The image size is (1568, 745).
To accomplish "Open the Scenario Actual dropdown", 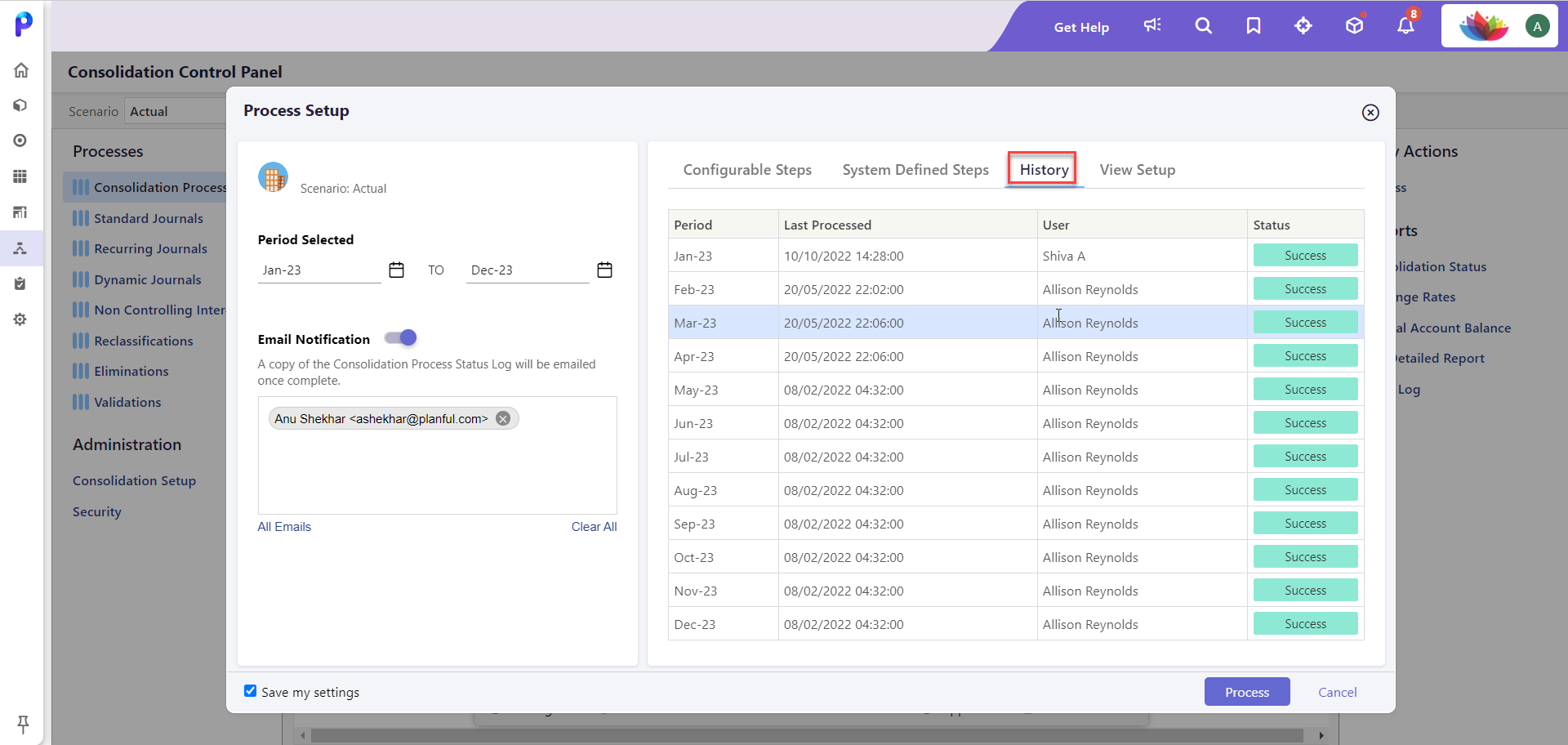I will [176, 111].
